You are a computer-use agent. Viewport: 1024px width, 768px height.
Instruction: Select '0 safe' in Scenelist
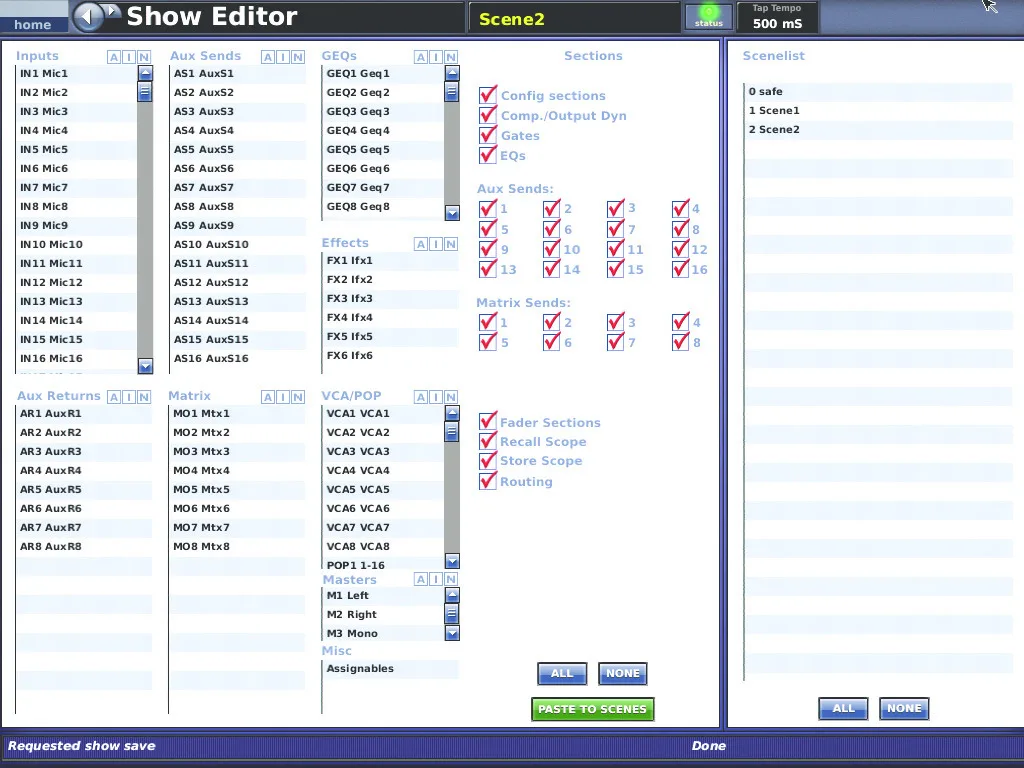[878, 91]
